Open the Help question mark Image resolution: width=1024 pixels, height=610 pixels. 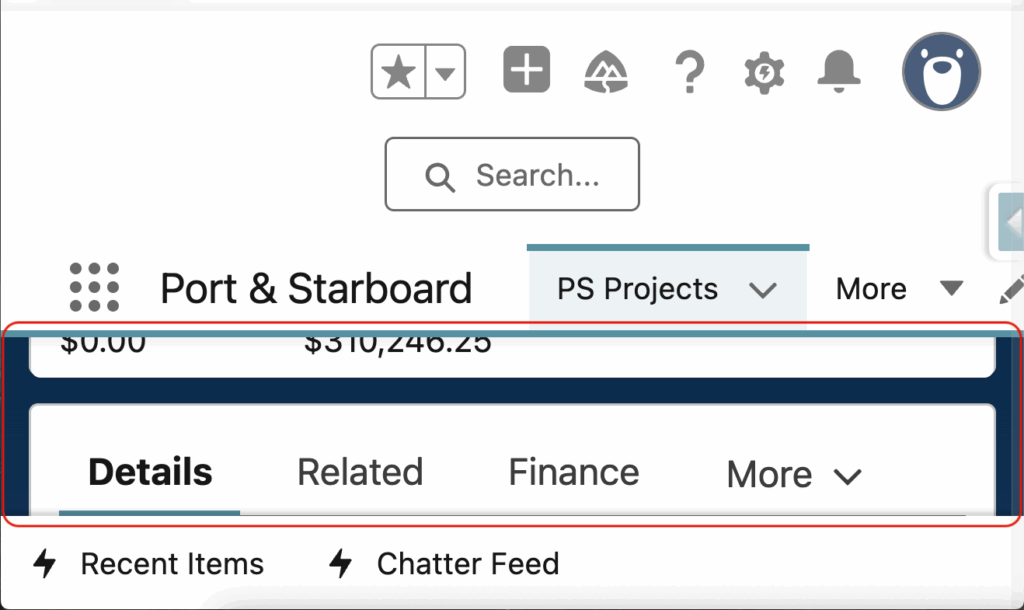[x=688, y=72]
